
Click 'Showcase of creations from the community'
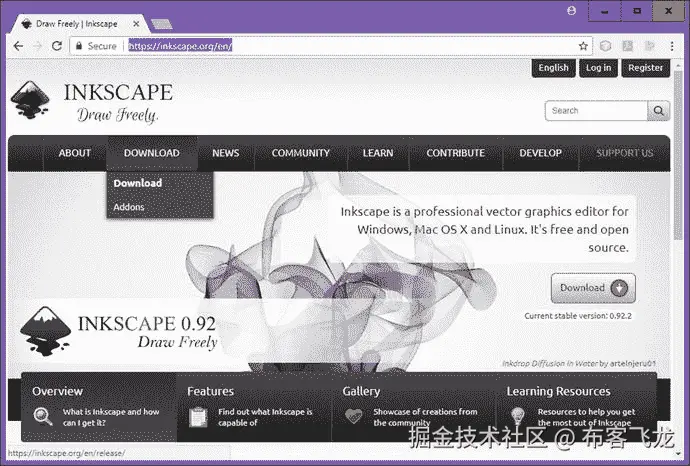tap(425, 417)
